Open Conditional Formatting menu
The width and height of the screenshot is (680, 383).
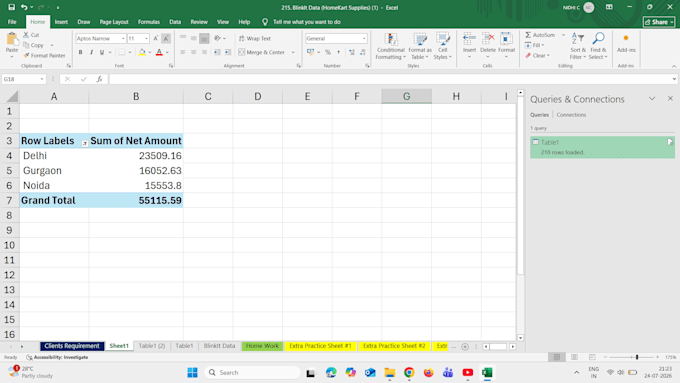(x=390, y=46)
